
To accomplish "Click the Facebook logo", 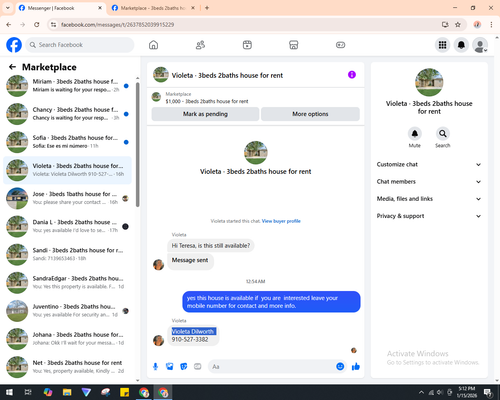I will (x=14, y=45).
